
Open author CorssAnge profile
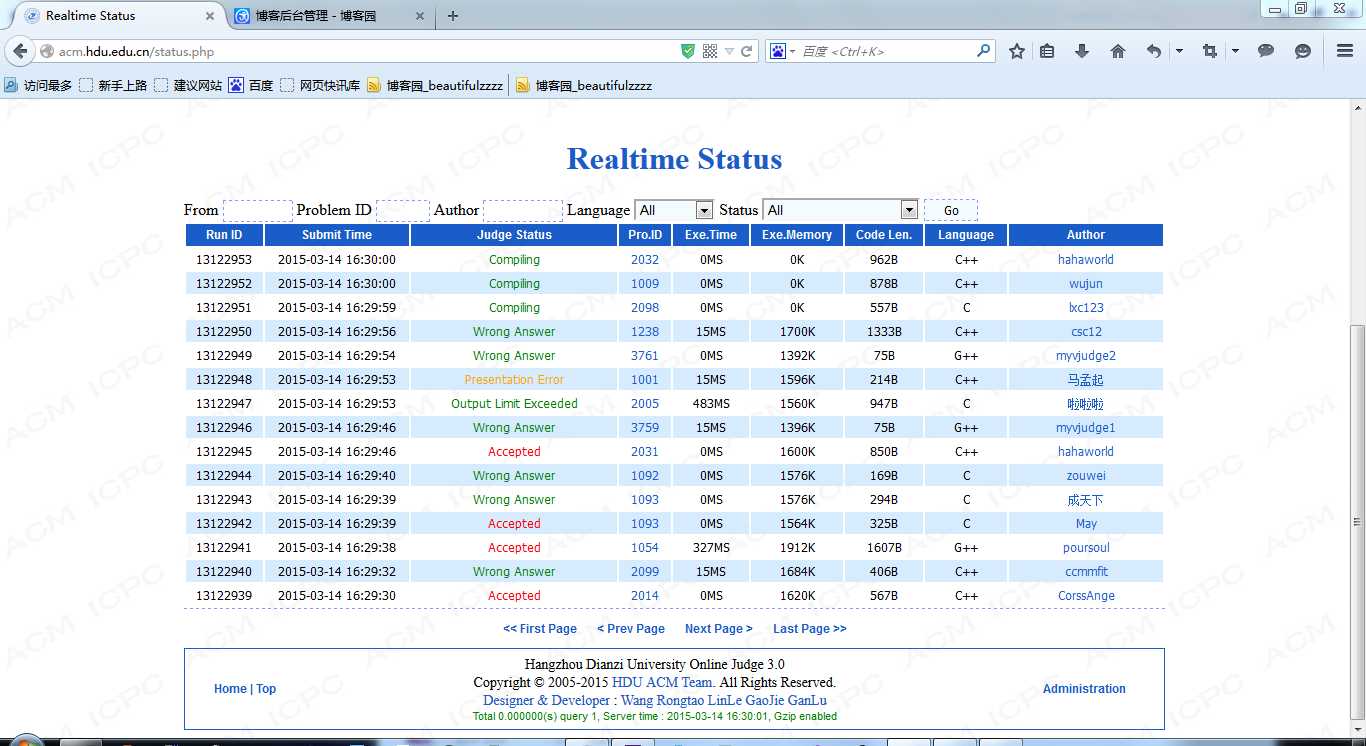pos(1086,596)
